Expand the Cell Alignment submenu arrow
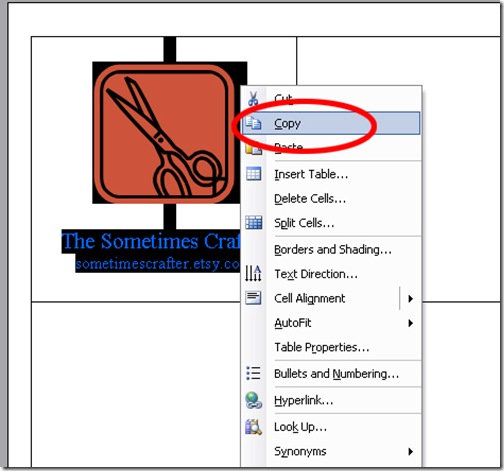The height and width of the screenshot is (471, 504). click(x=410, y=298)
